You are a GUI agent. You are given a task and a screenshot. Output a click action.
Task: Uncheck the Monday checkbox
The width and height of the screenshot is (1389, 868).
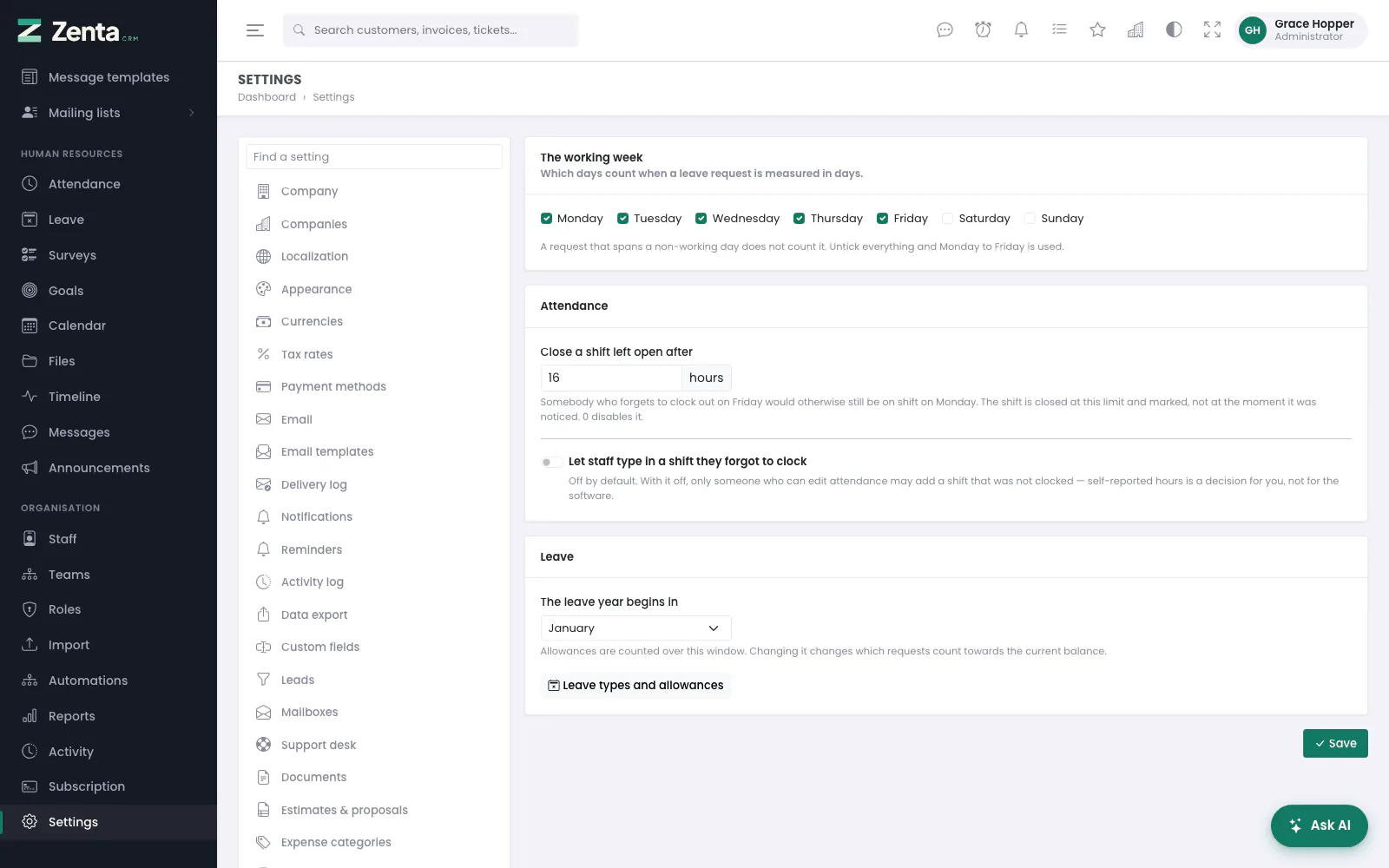546,219
